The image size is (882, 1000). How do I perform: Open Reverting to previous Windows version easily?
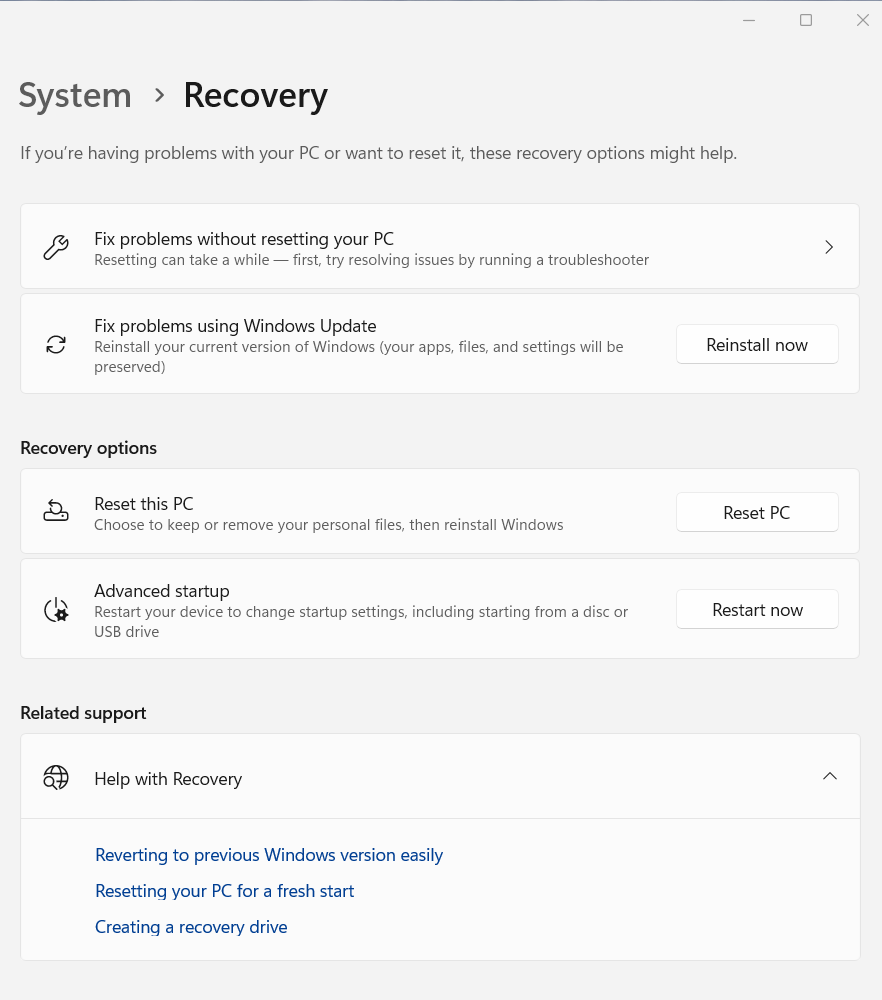click(268, 855)
